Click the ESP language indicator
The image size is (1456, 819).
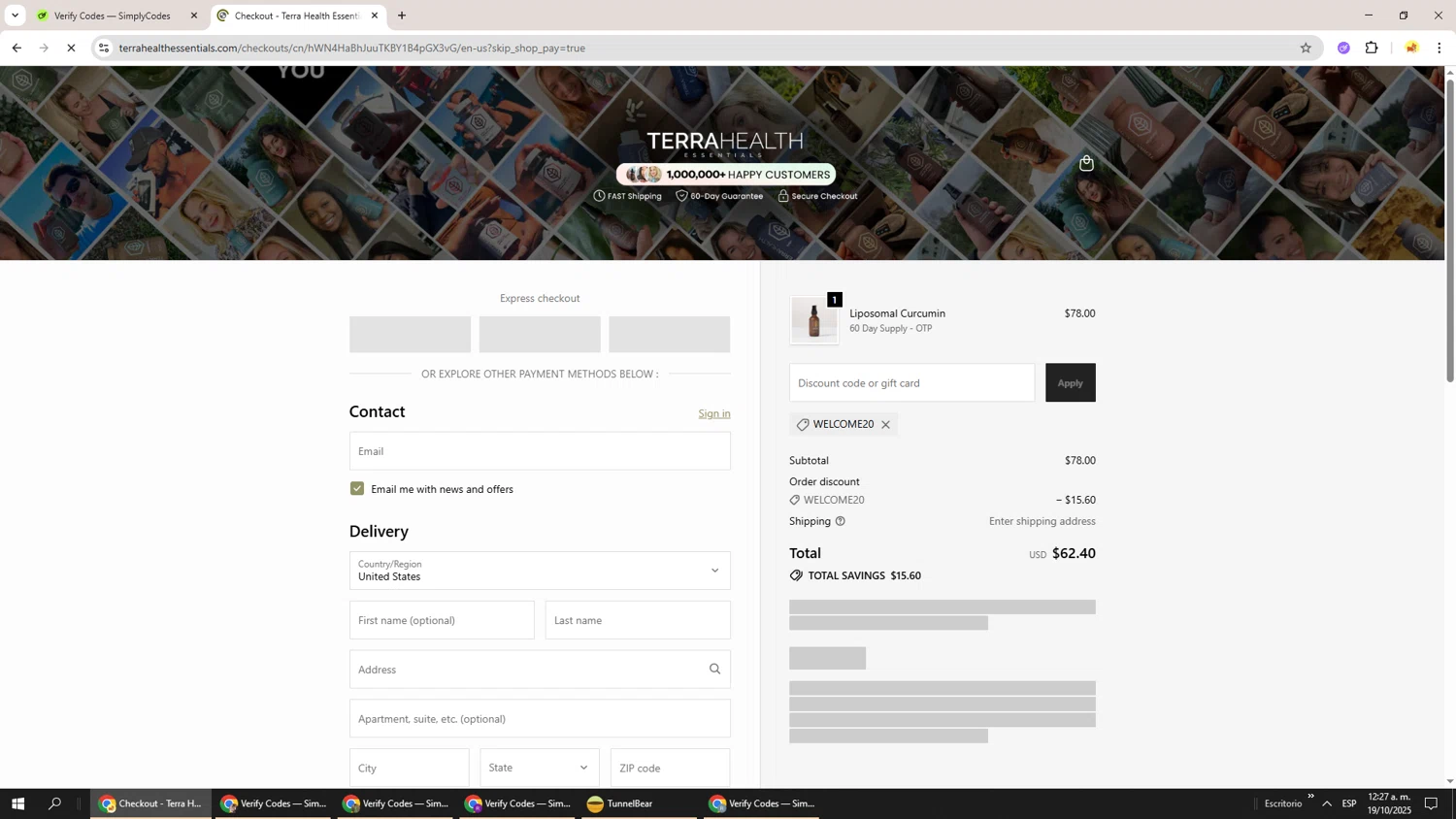(x=1349, y=803)
